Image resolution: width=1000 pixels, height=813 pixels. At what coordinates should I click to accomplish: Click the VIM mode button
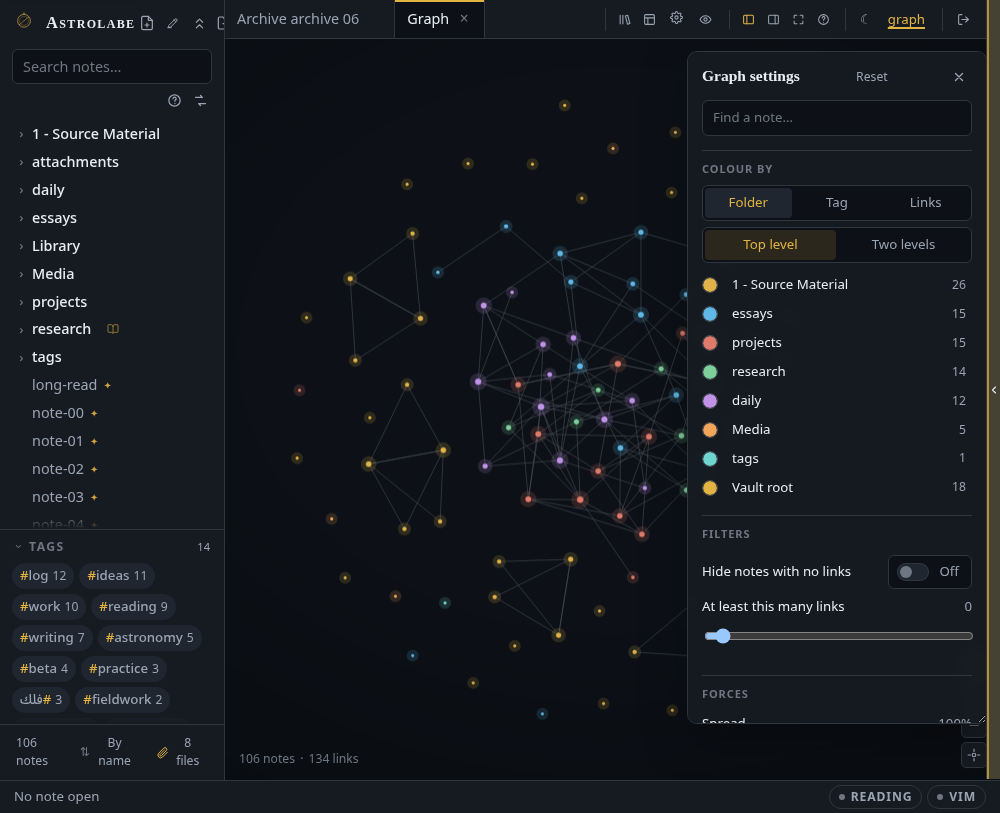955,796
